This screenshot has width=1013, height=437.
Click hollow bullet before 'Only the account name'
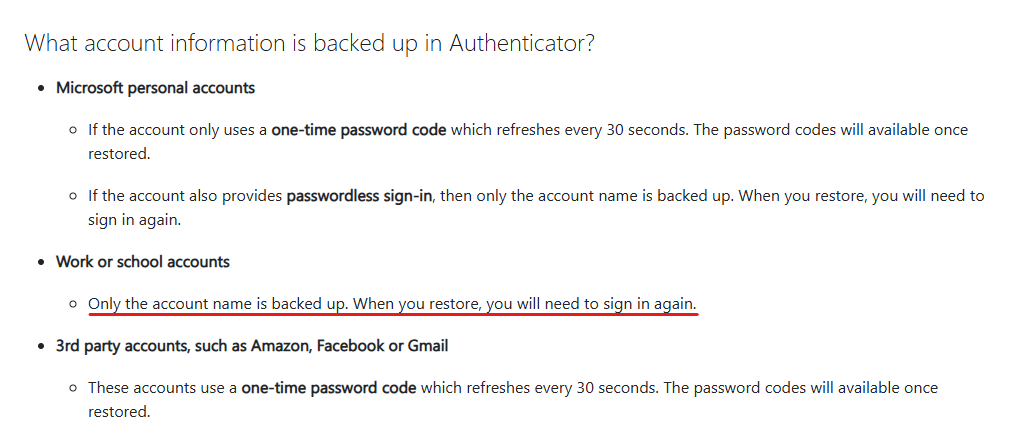(74, 304)
